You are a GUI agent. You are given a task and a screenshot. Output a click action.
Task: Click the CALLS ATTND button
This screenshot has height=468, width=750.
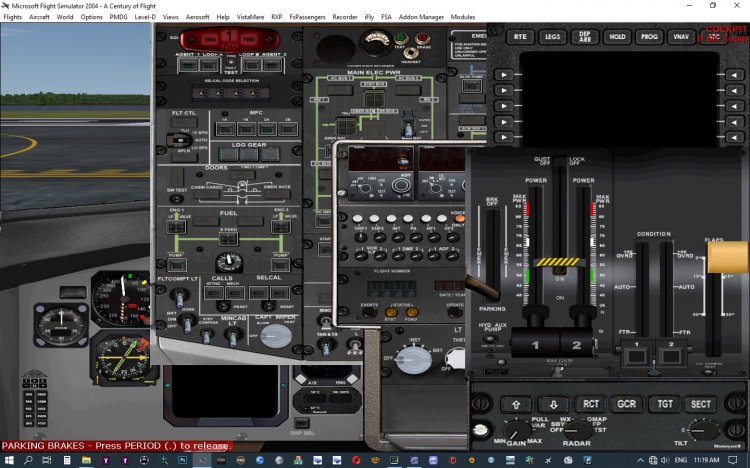pyautogui.click(x=213, y=292)
